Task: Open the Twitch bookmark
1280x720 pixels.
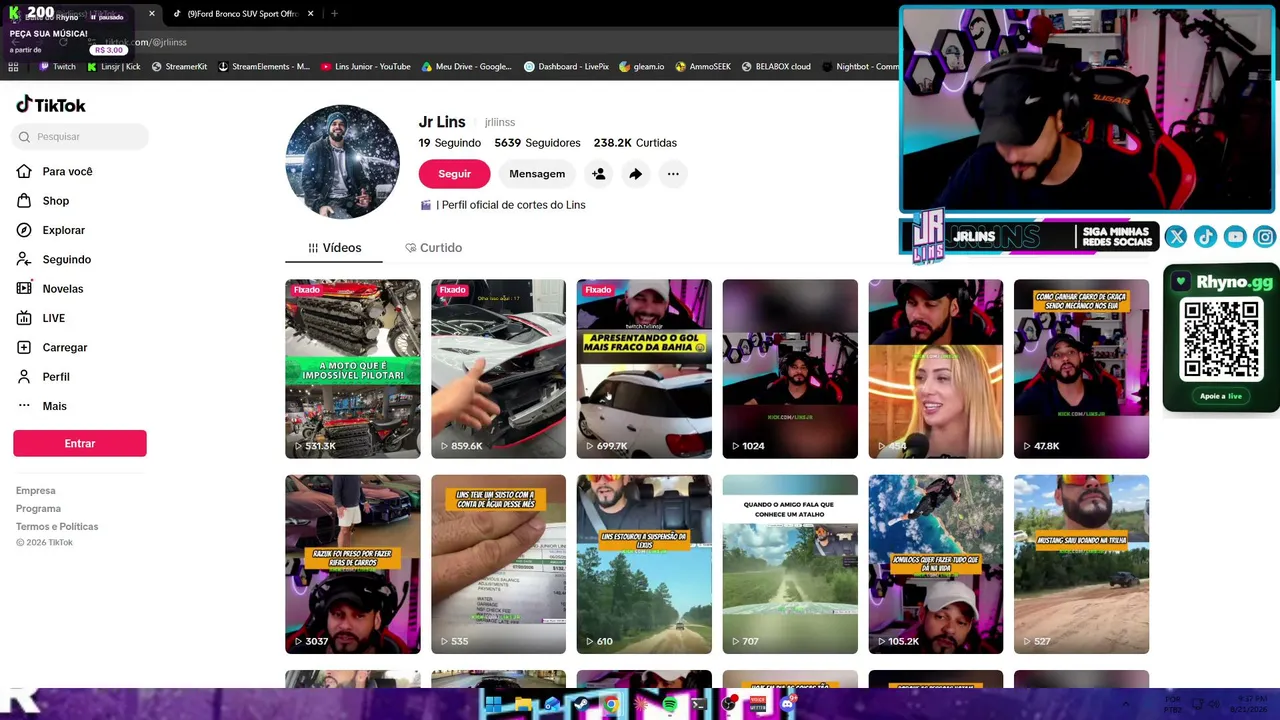Action: (57, 67)
